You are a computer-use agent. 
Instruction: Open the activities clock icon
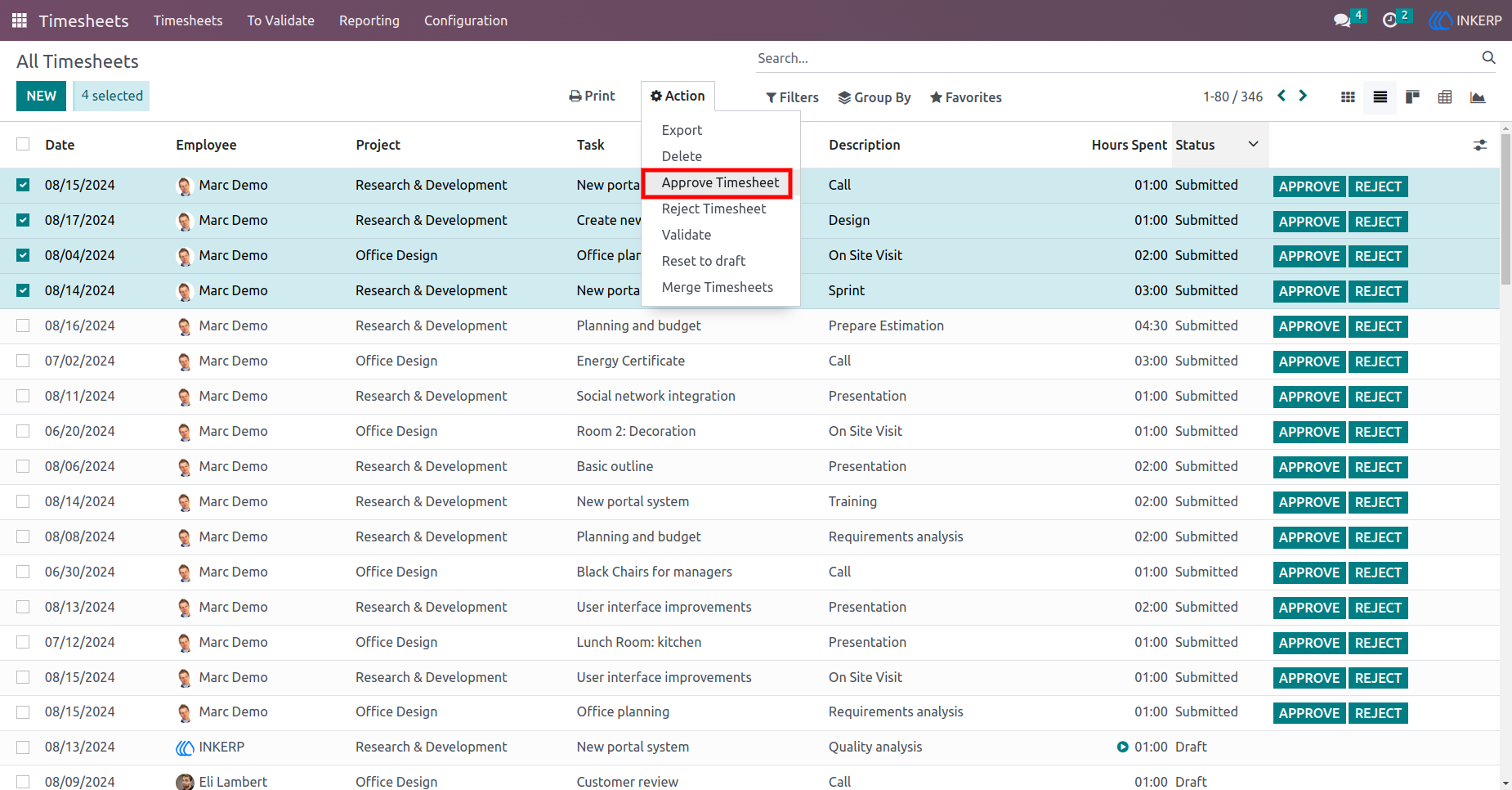point(1389,20)
